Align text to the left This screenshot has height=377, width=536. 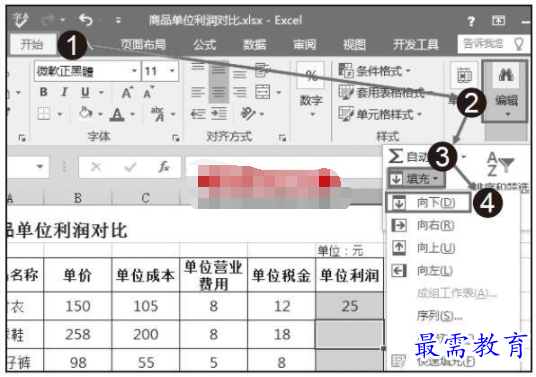point(198,92)
